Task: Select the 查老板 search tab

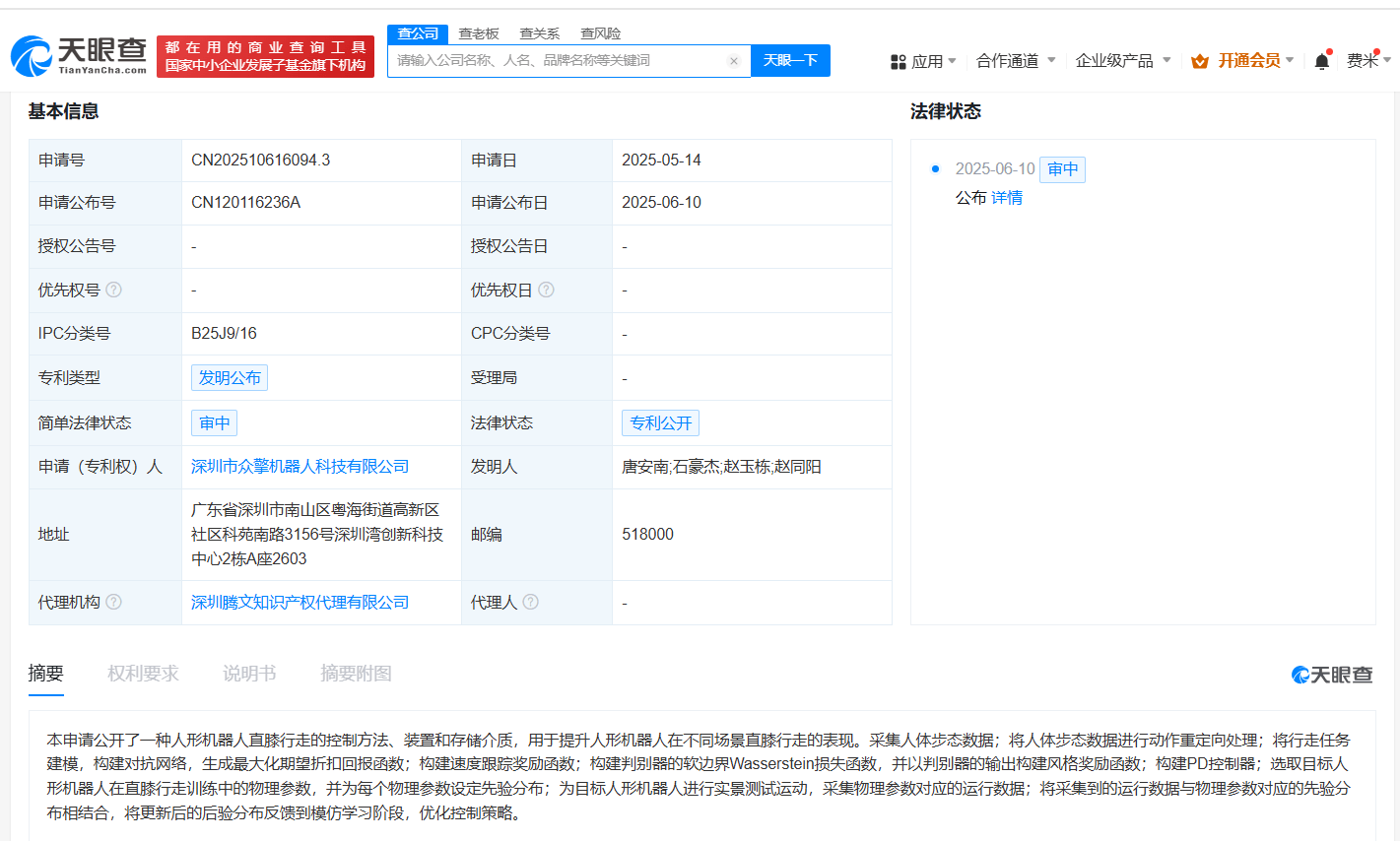Action: (x=479, y=33)
